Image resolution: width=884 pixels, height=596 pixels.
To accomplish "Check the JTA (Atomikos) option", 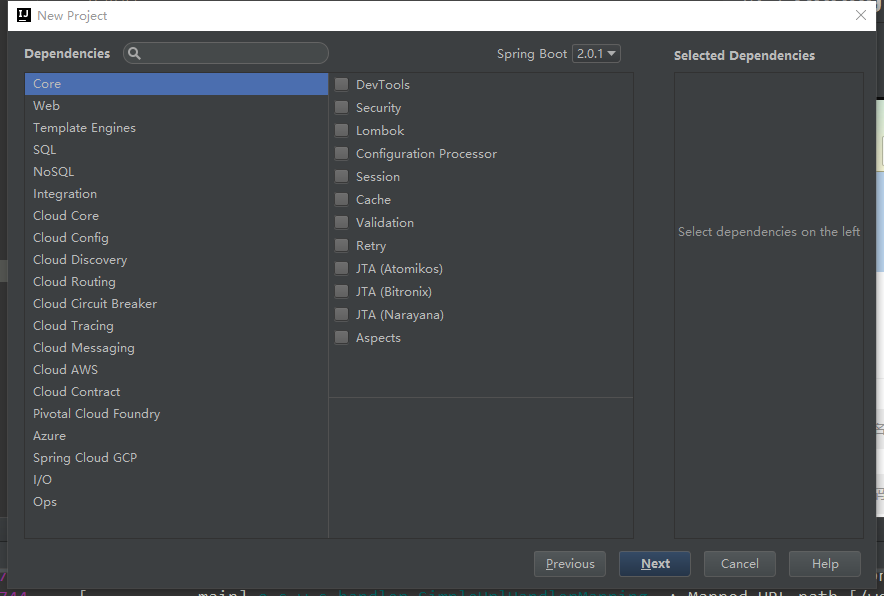I will (x=342, y=269).
